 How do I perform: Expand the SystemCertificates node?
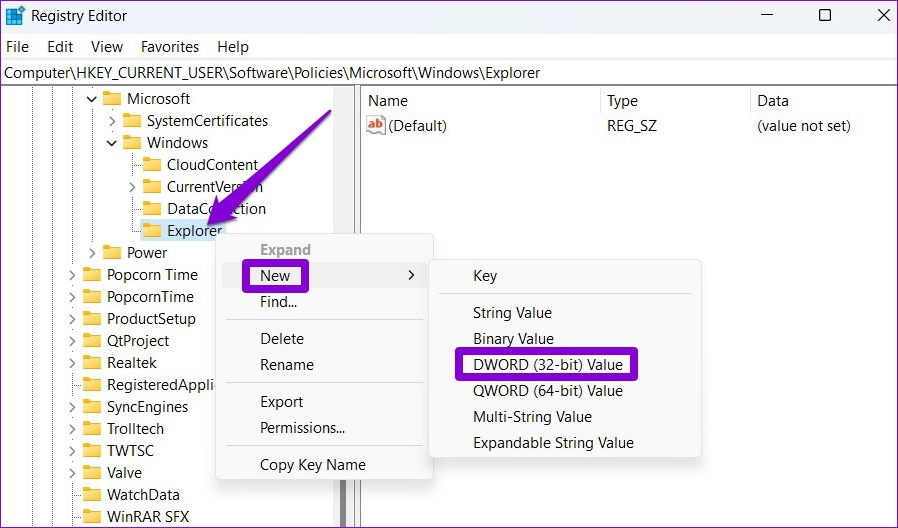(112, 121)
